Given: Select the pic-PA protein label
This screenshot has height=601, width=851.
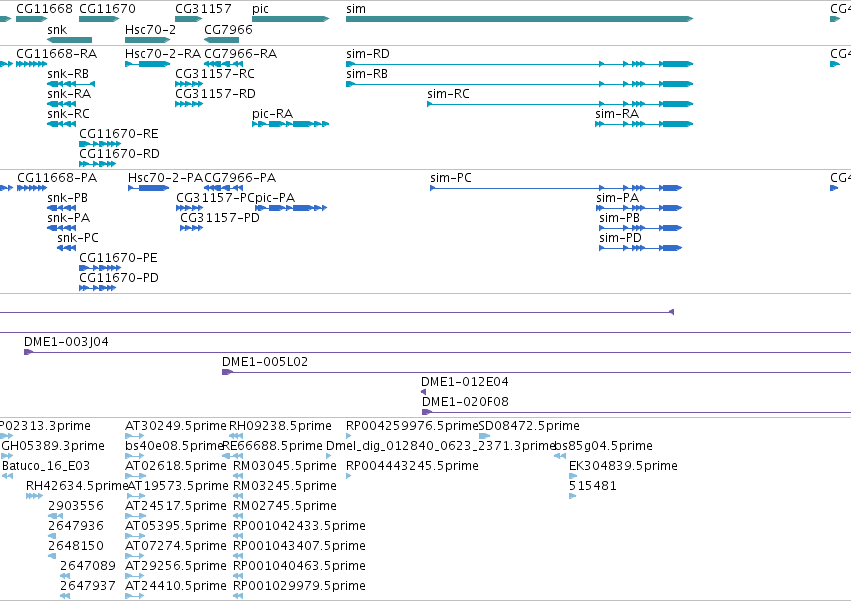Looking at the screenshot, I should 275,198.
